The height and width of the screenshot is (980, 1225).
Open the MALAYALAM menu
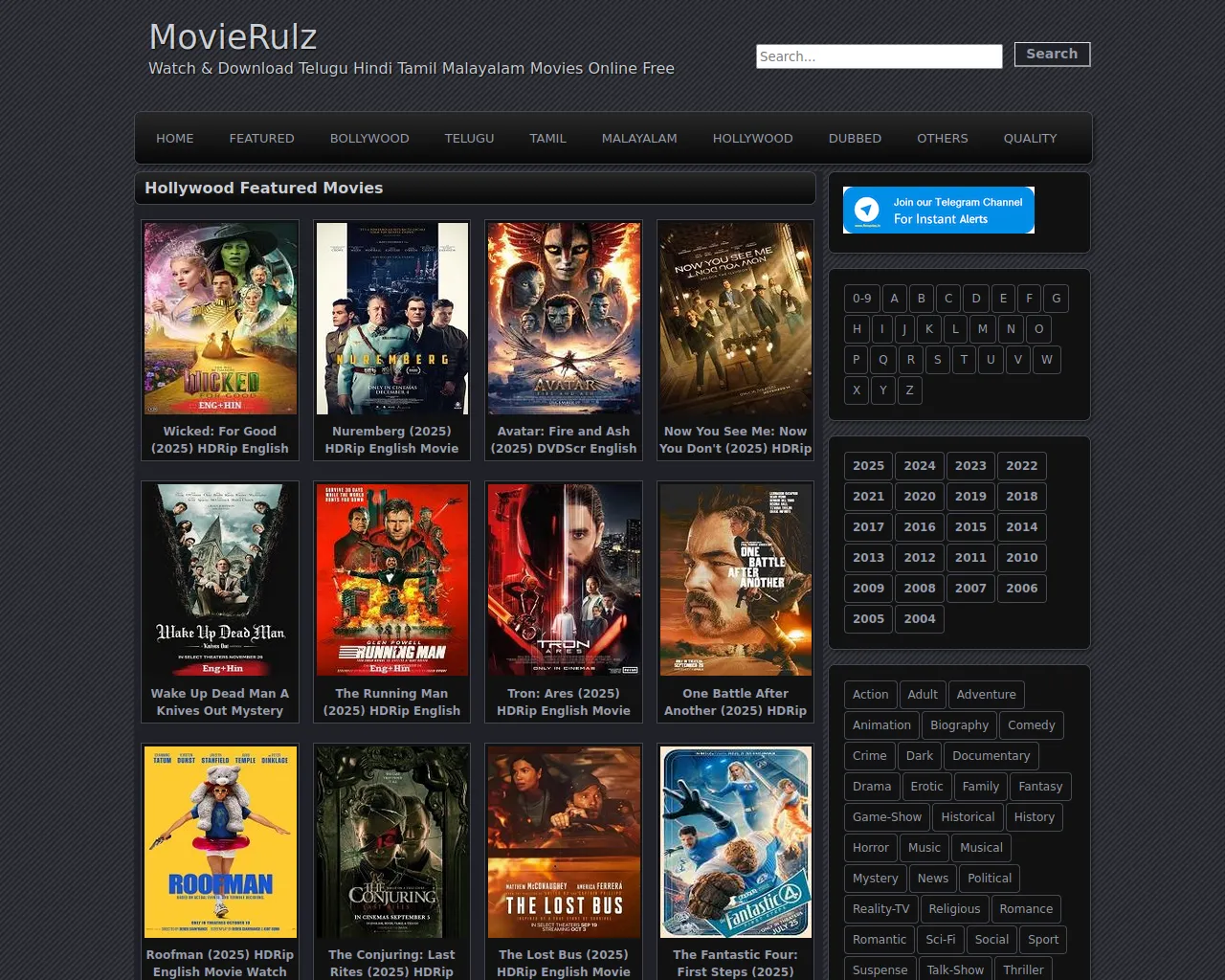(639, 138)
